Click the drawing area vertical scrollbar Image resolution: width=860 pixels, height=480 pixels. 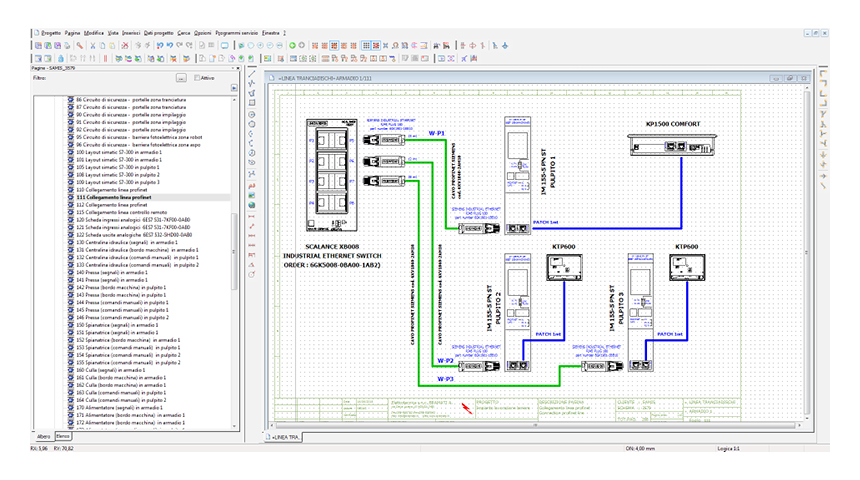[806, 252]
